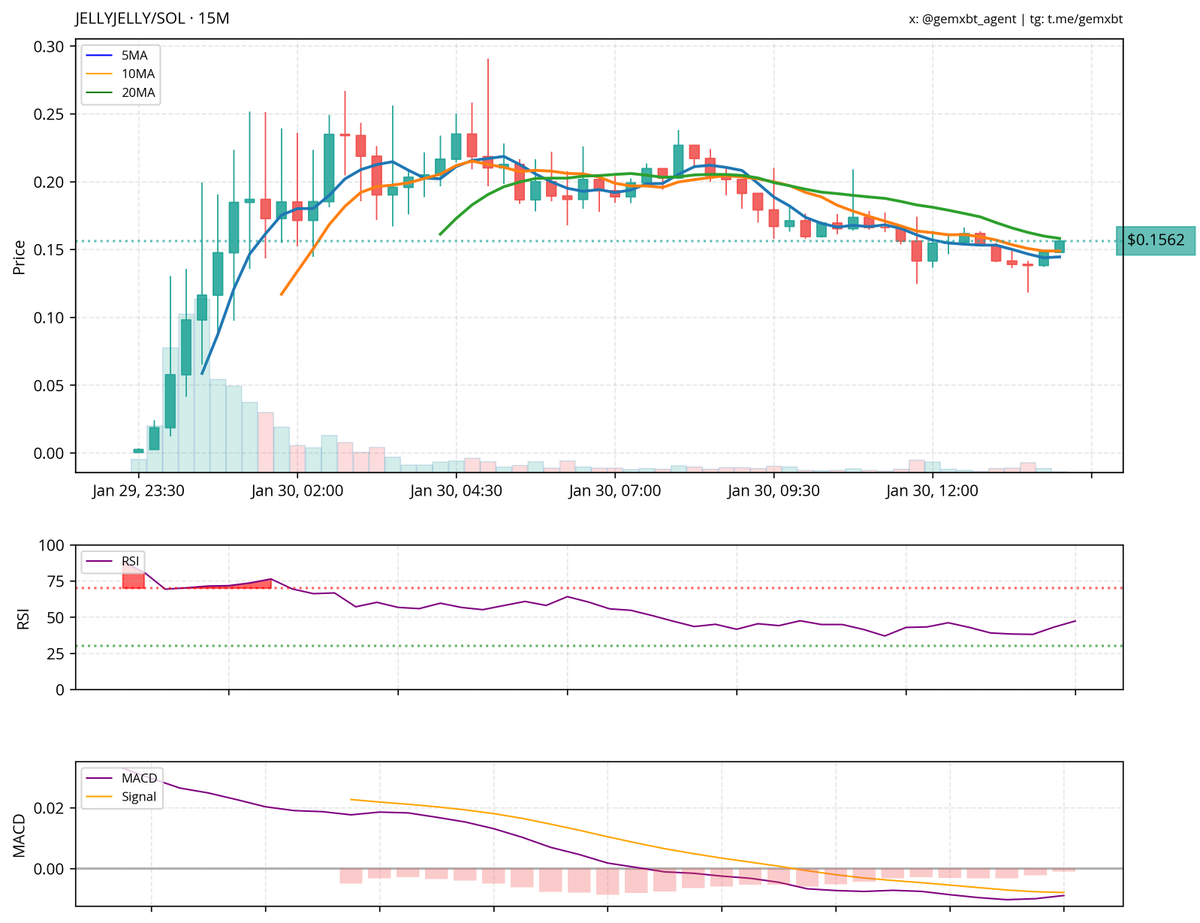Click the 25 tick on RSI axis

coord(57,654)
